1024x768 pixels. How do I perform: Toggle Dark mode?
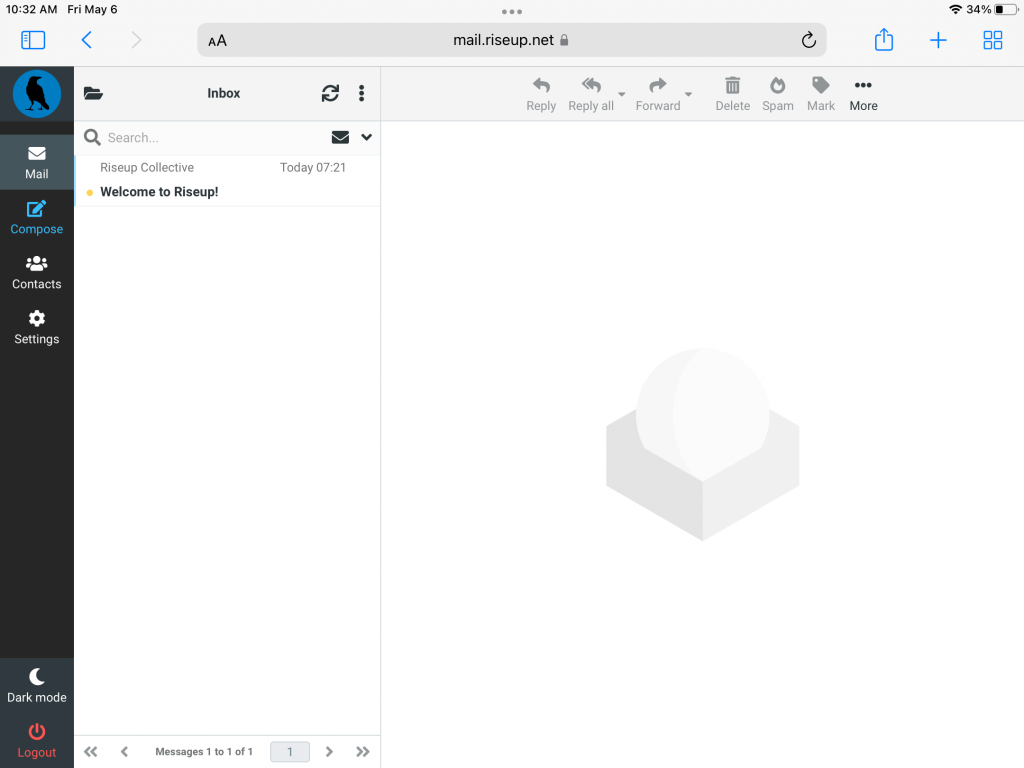click(37, 685)
